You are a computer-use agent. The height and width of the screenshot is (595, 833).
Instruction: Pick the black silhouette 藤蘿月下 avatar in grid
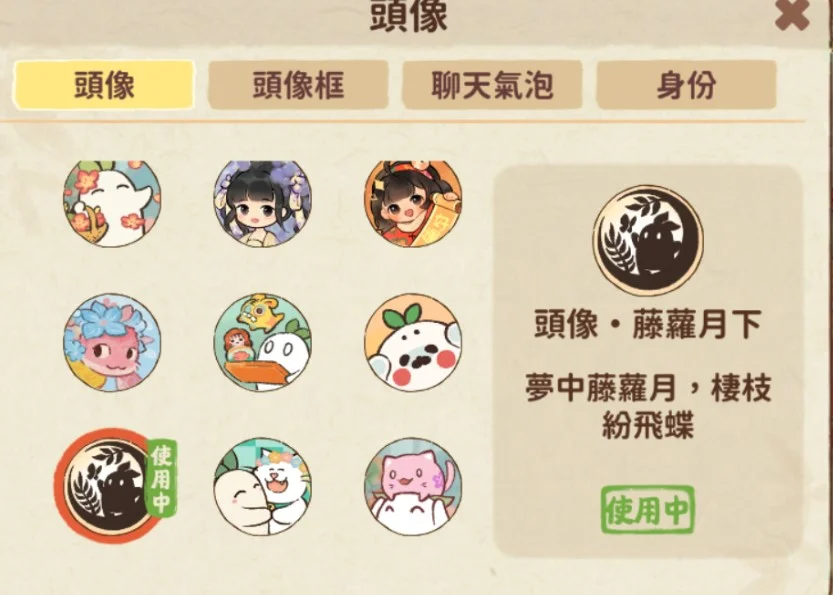pyautogui.click(x=109, y=486)
